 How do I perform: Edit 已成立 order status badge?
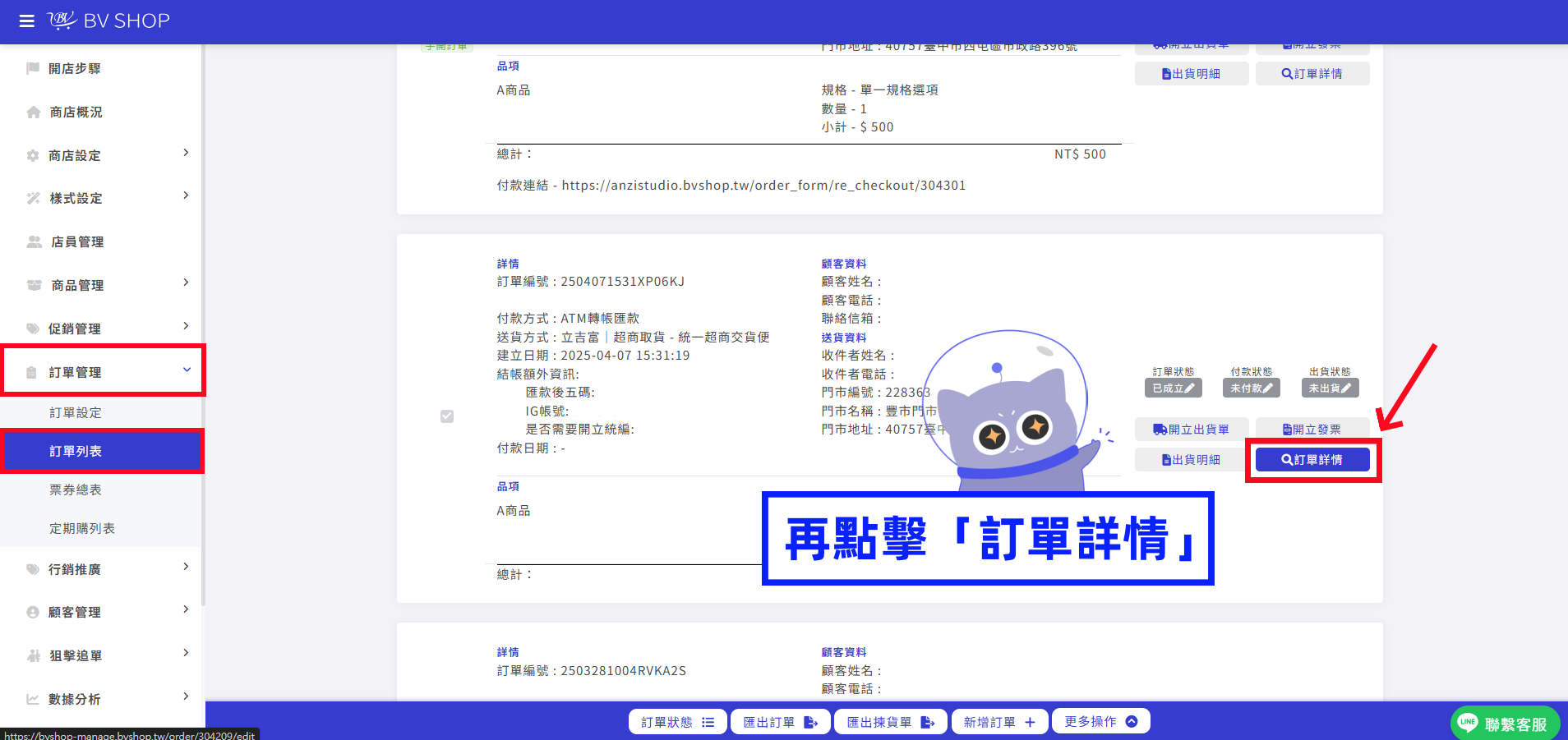tap(1174, 388)
